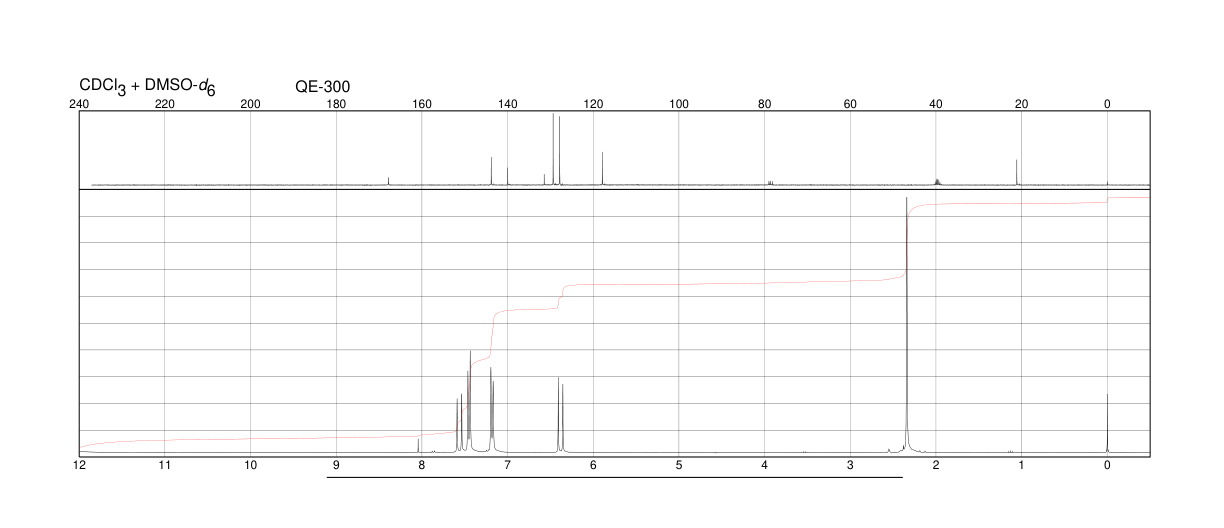Click the 2 ppm label on proton axis
The width and height of the screenshot is (1224, 528).
click(x=936, y=466)
